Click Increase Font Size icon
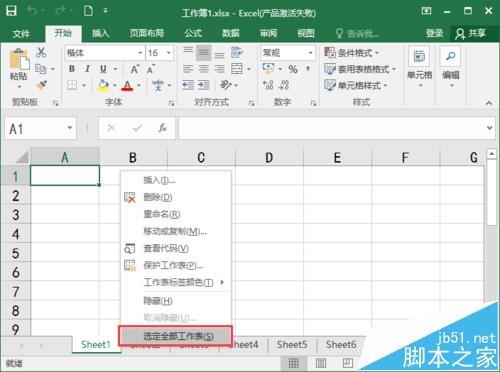Image resolution: width=500 pixels, height=372 pixels. pos(134,69)
